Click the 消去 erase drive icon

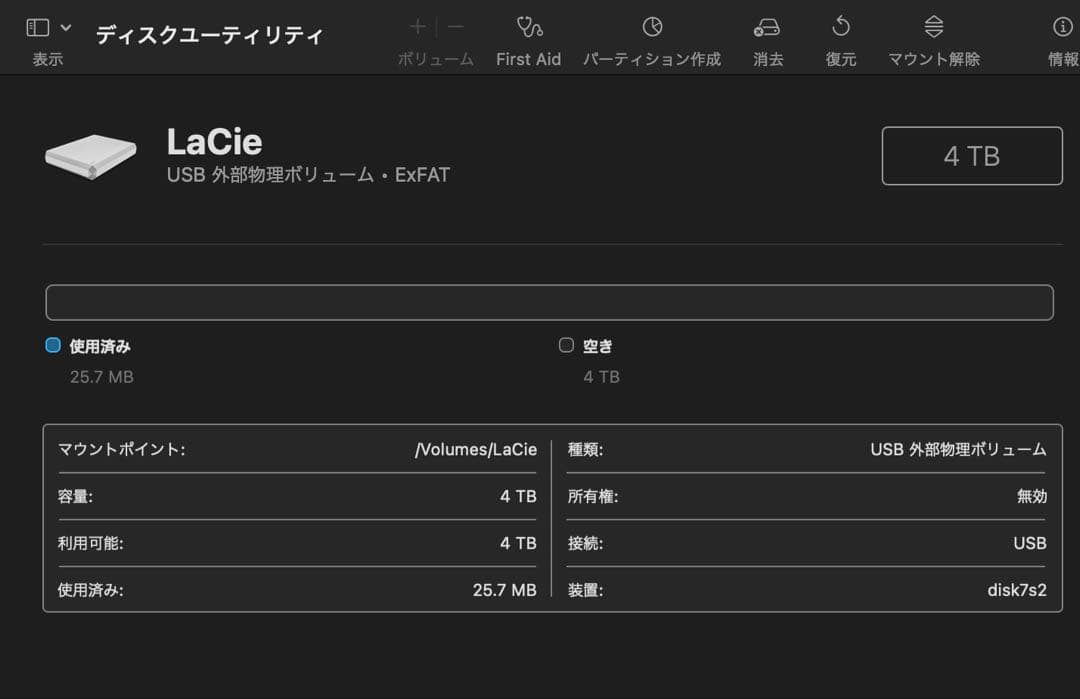tap(767, 28)
